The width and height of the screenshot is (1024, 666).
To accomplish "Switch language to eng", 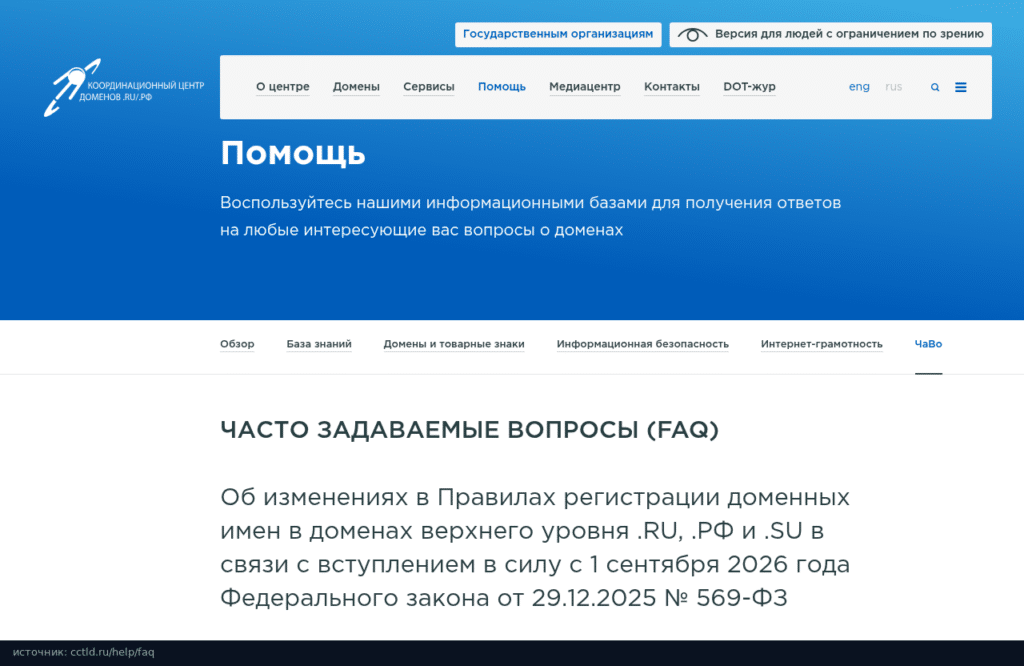I will pyautogui.click(x=859, y=87).
